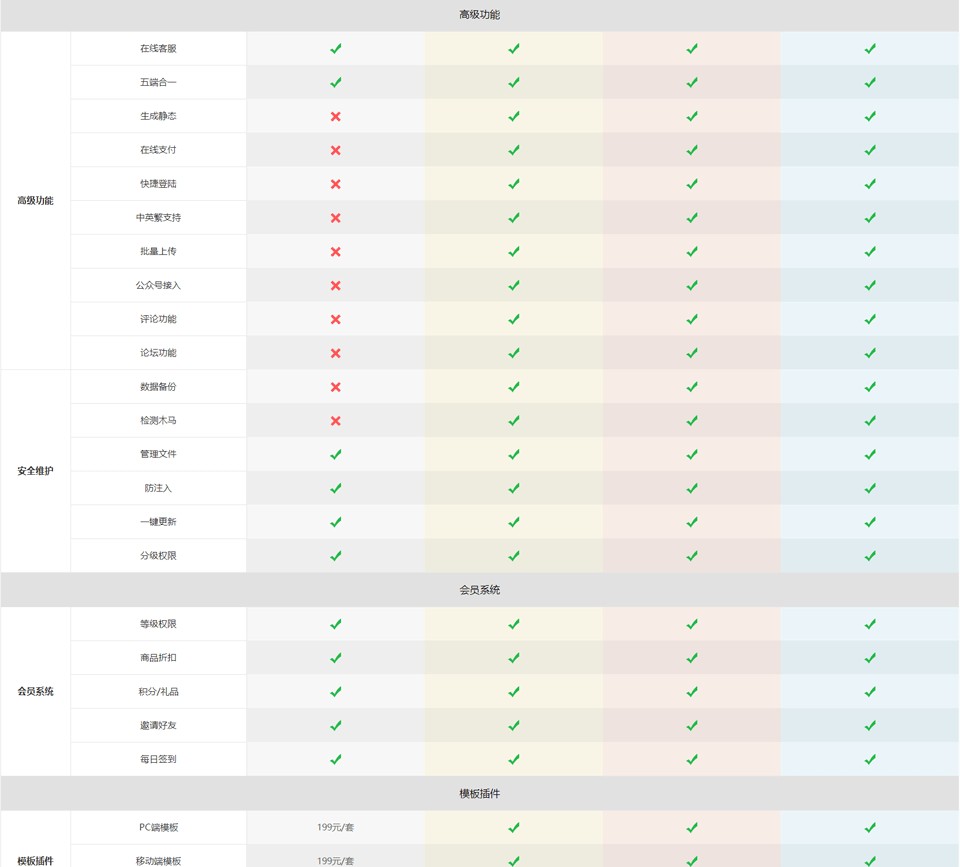Screen dimensions: 960x867
Task: Click the pink-column checkmark in the 一键更新 row
Action: pos(692,522)
